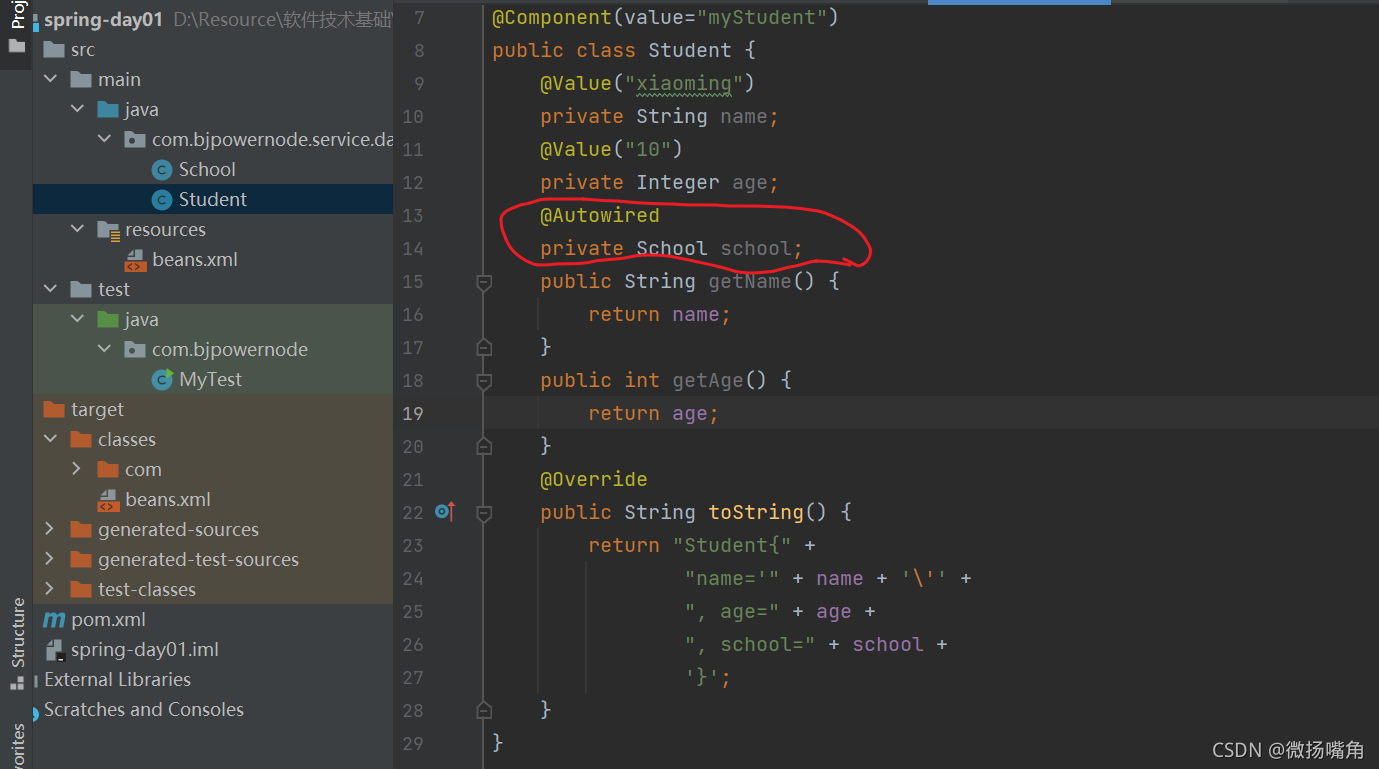Click the @Component annotation on line 7

(x=552, y=17)
